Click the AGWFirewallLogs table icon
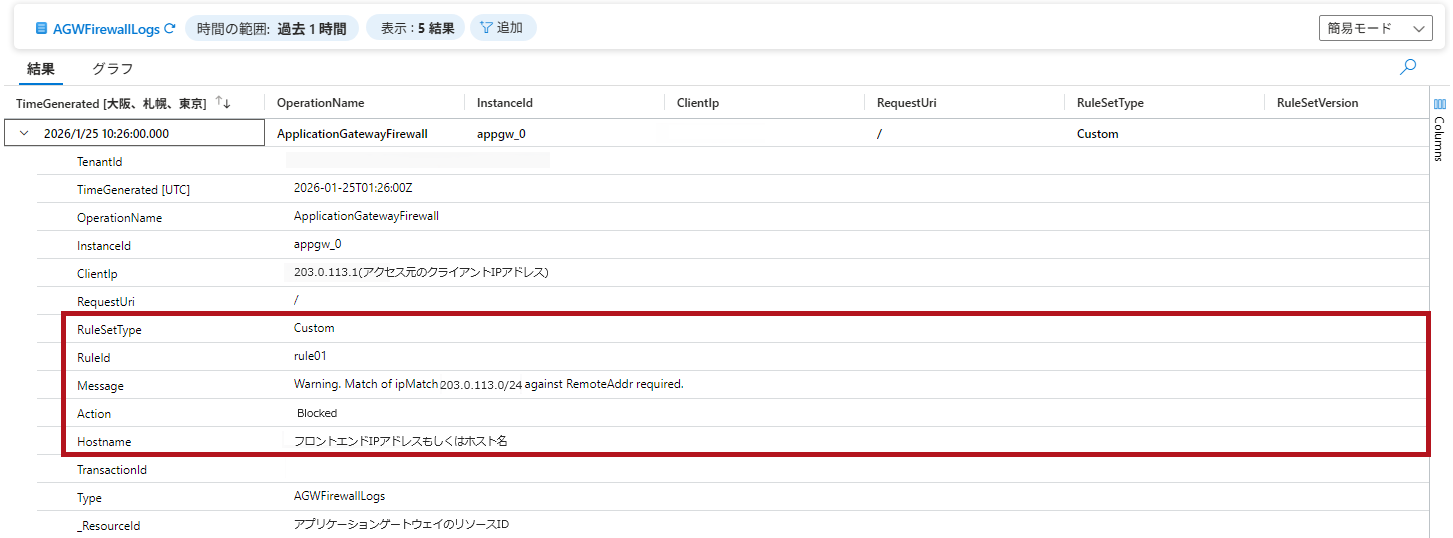Screen dimensions: 1453x538 tap(41, 29)
